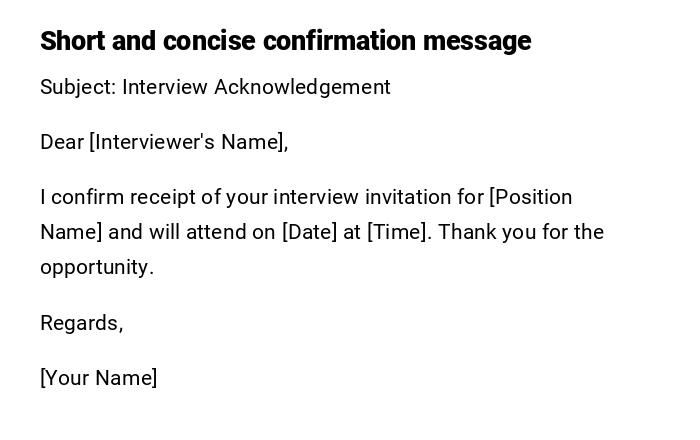The height and width of the screenshot is (440, 700).
Task: Click the word "receipt" in the body
Action: [x=159, y=197]
